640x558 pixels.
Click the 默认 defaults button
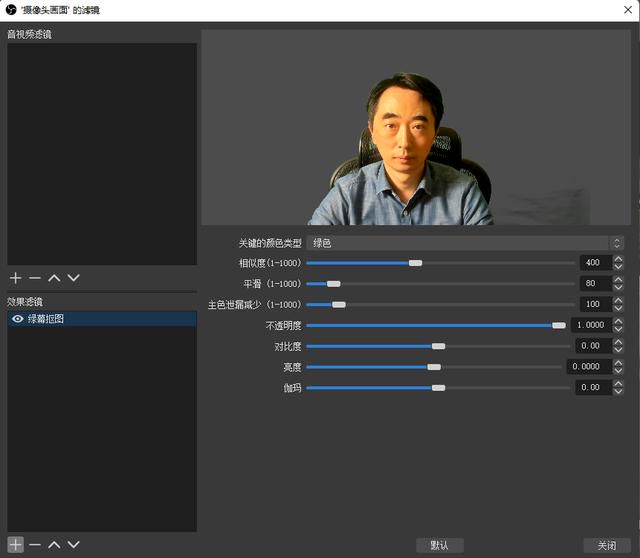(440, 545)
